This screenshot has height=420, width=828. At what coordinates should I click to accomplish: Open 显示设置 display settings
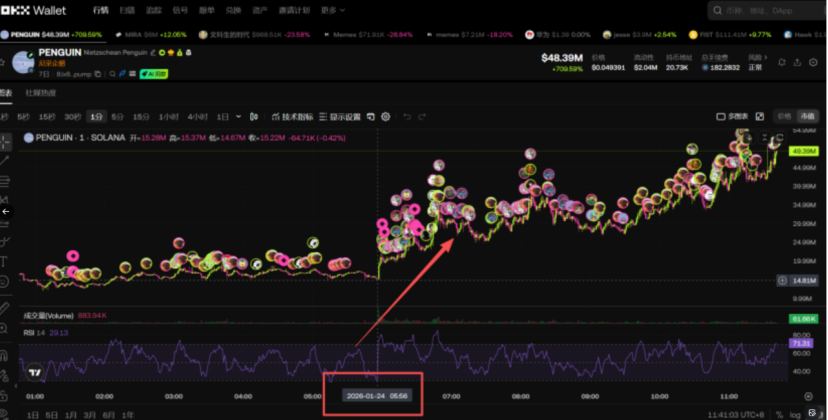[340, 117]
